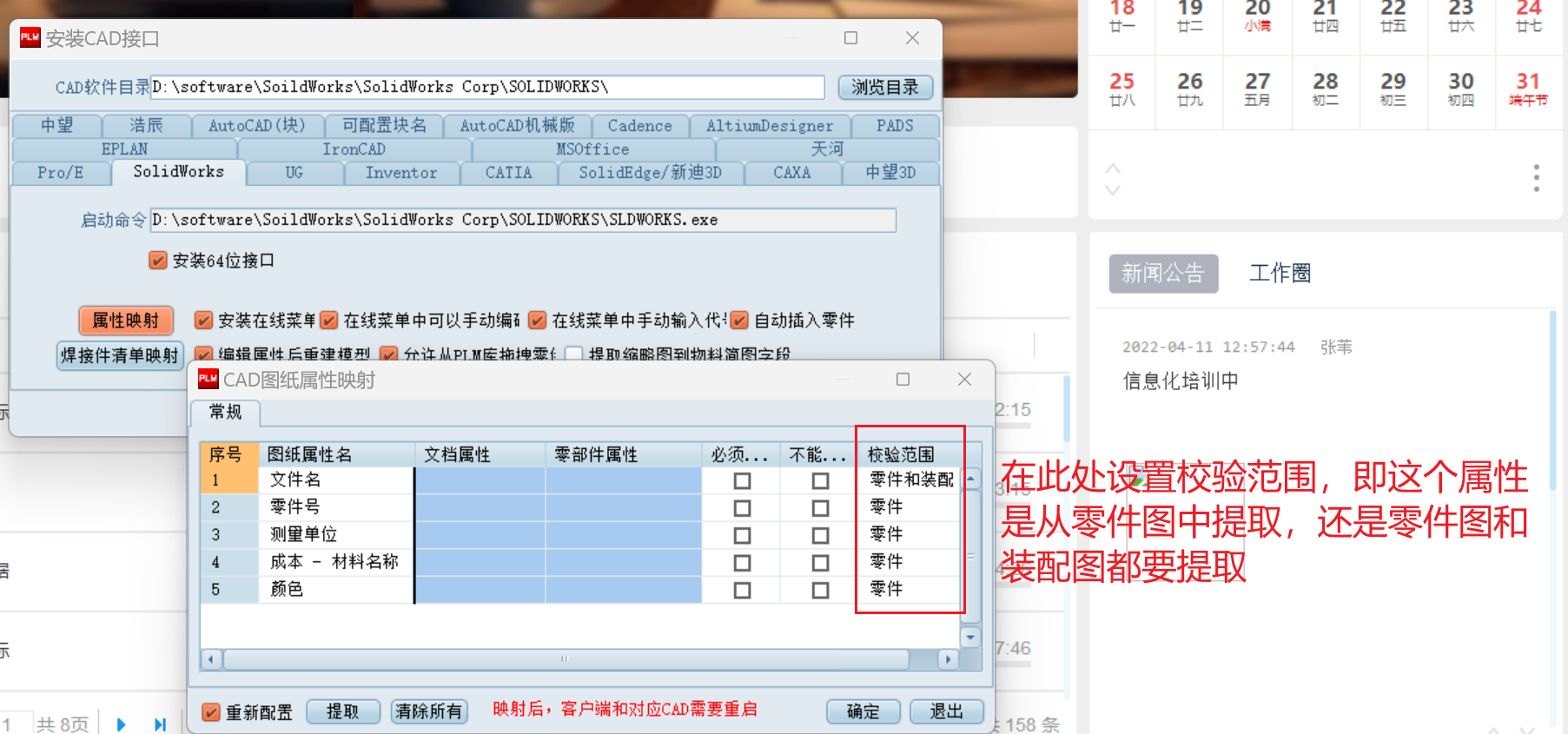
Task: Switch to the SolidWorks tab
Action: [x=179, y=172]
